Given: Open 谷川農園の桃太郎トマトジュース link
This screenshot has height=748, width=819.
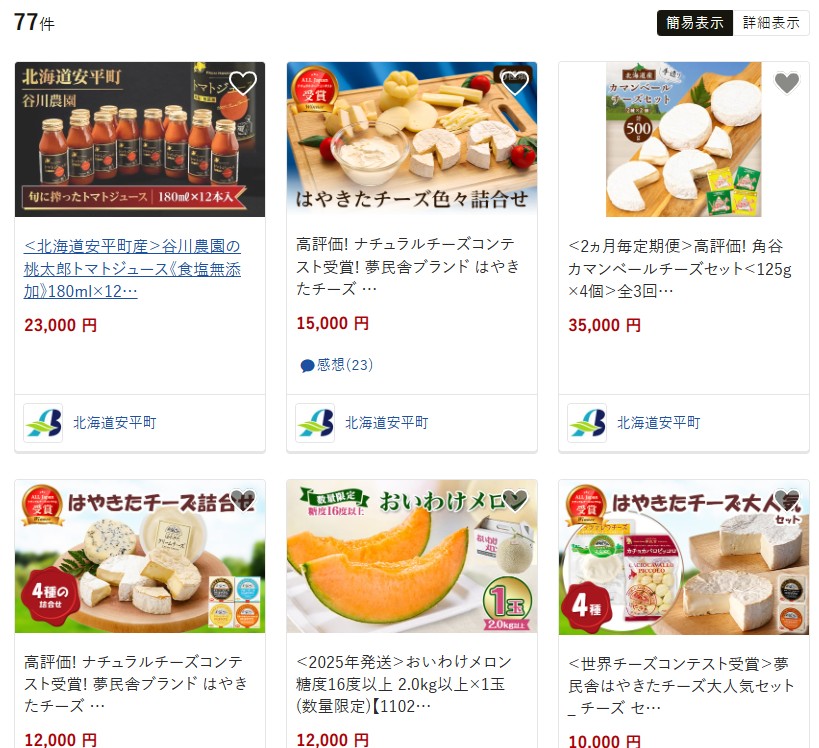Looking at the screenshot, I should click(x=133, y=268).
